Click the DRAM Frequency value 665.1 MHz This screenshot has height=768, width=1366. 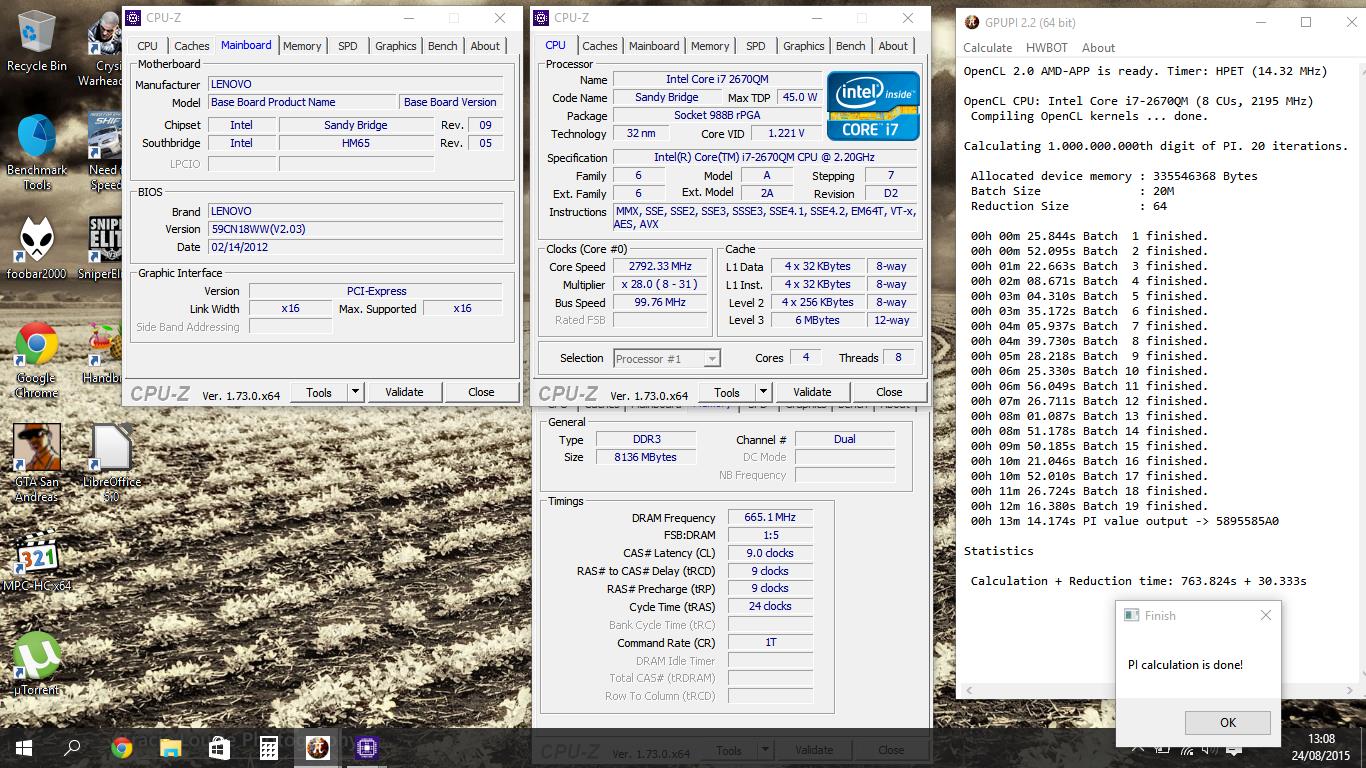coord(770,517)
